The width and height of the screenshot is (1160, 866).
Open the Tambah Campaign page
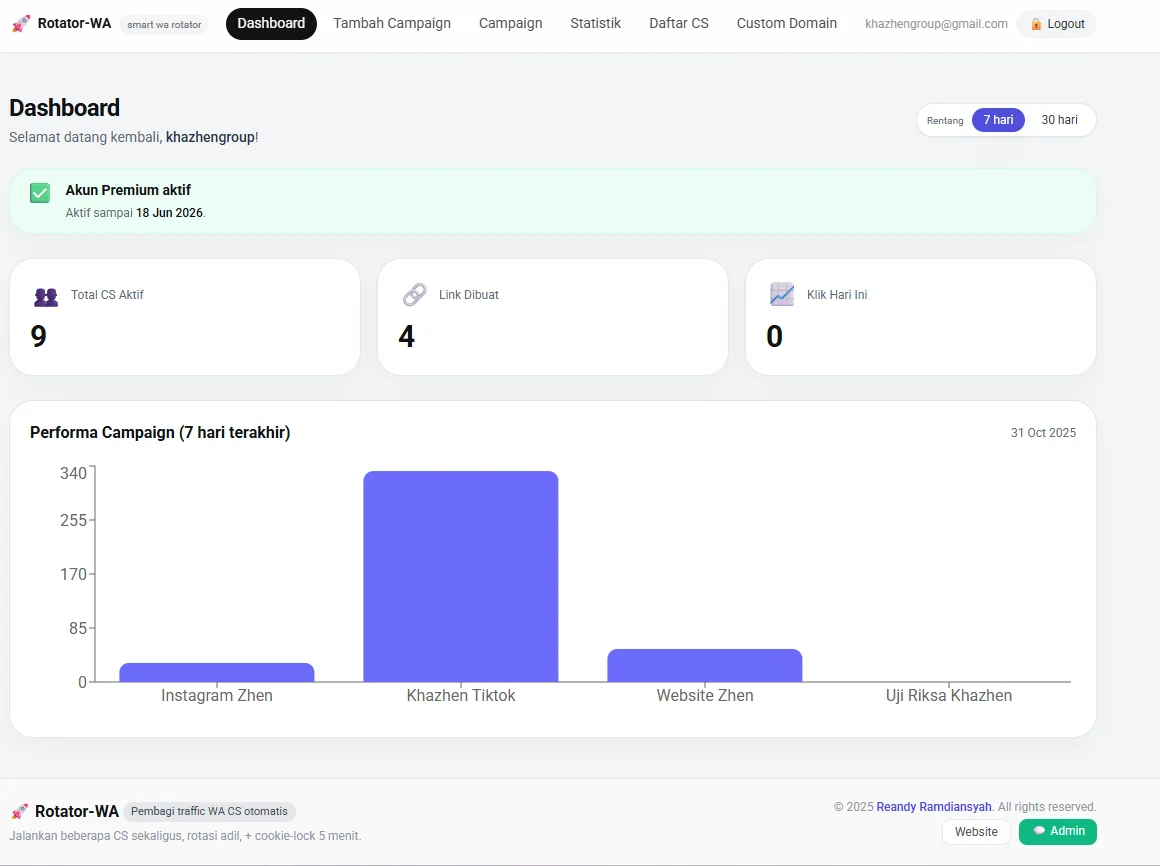coord(392,23)
